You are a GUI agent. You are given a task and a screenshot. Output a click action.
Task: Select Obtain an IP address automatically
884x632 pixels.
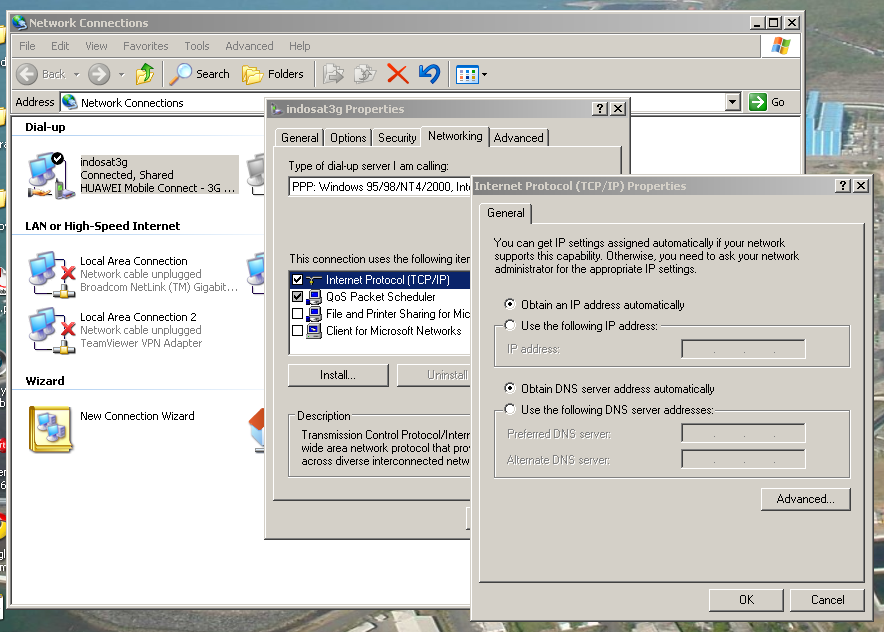tap(510, 304)
